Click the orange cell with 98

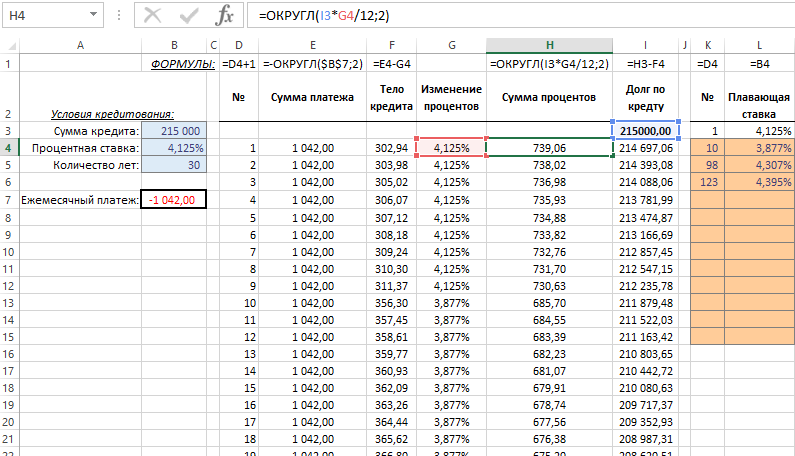707,165
